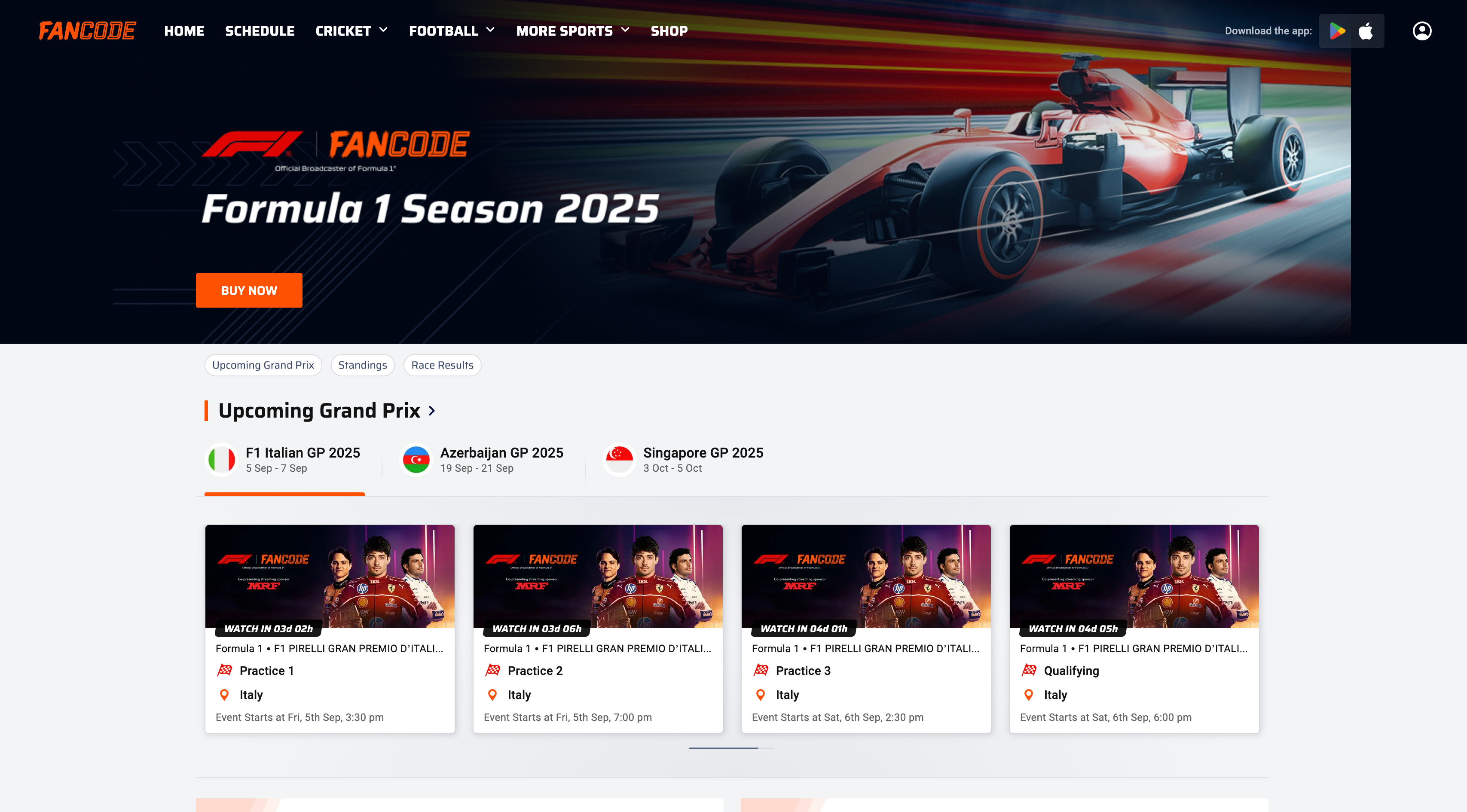Click the Buy Now button
The height and width of the screenshot is (812, 1467).
point(249,290)
